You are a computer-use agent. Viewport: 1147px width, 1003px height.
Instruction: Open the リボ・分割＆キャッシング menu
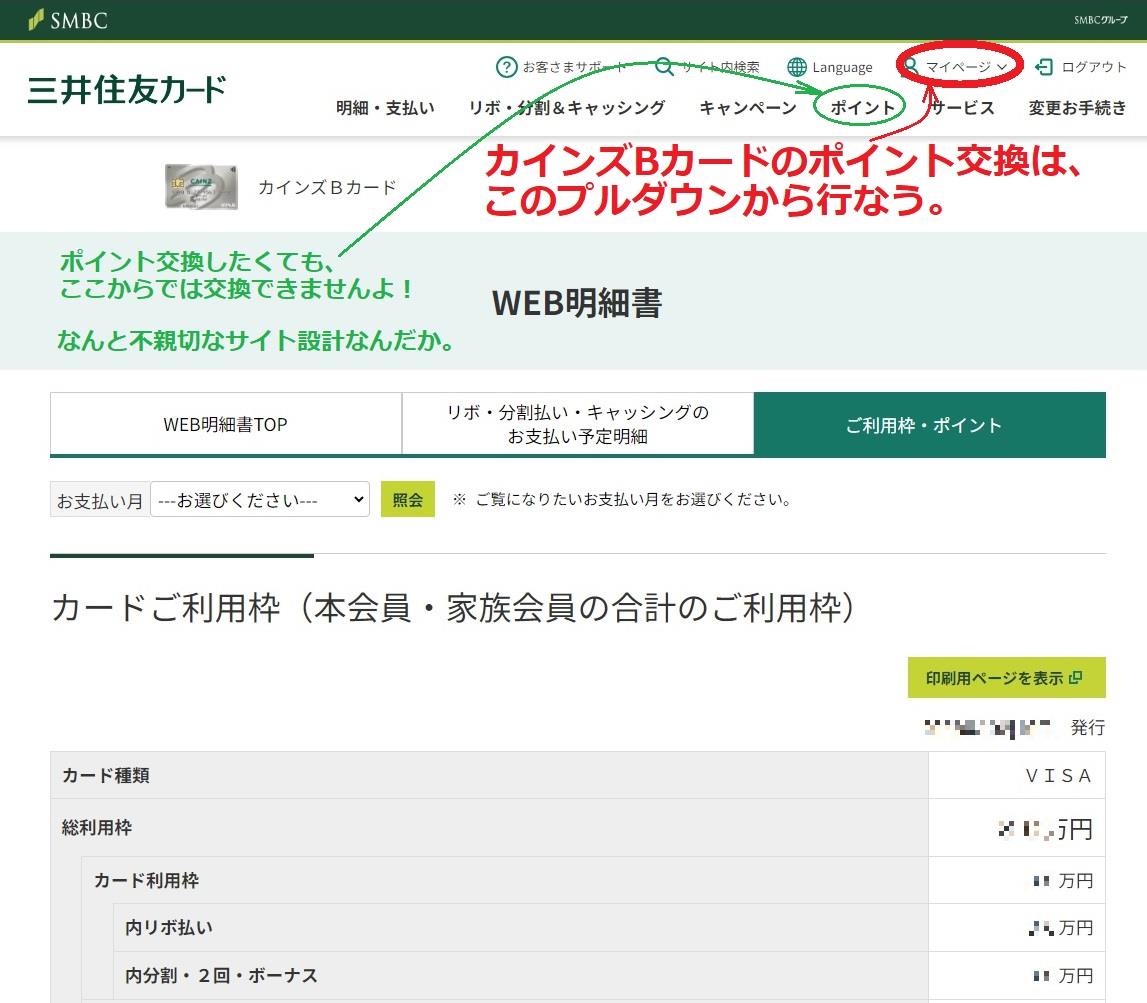567,108
